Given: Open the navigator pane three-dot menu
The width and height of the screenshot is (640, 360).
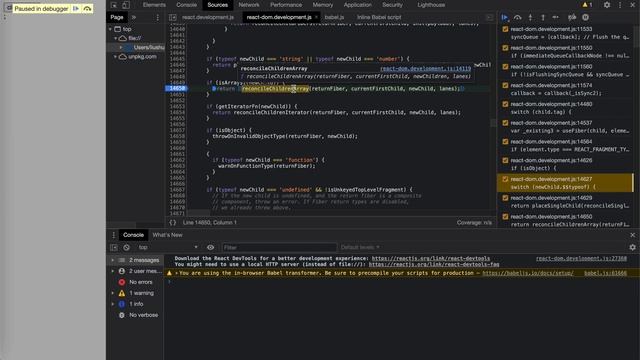Looking at the screenshot, I should pos(158,17).
